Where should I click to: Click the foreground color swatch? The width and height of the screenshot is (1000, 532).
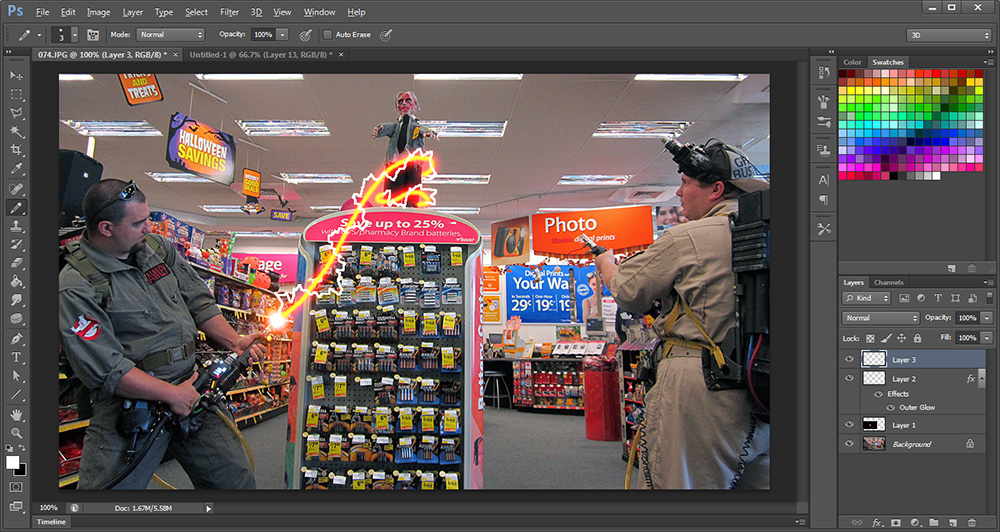(12, 462)
